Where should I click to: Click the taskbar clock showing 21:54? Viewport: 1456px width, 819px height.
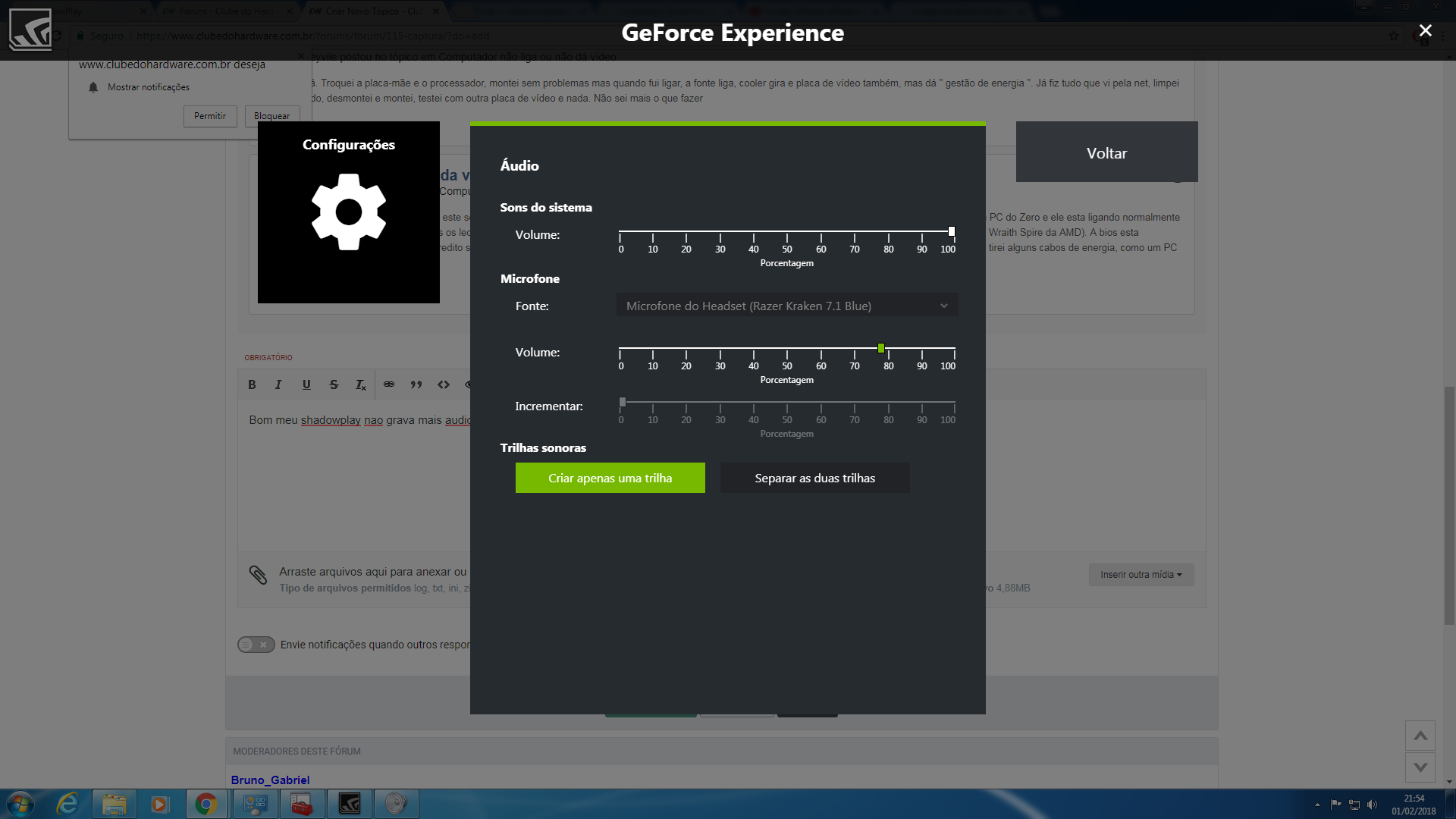pyautogui.click(x=1414, y=805)
